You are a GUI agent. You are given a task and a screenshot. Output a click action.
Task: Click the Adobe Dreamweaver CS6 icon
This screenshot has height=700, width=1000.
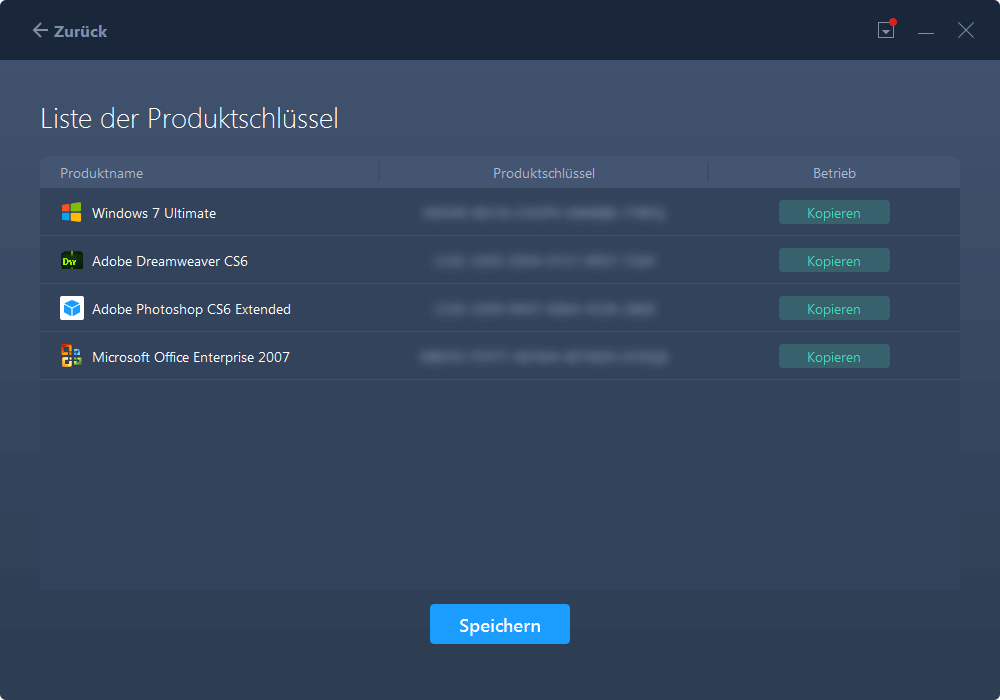[71, 260]
